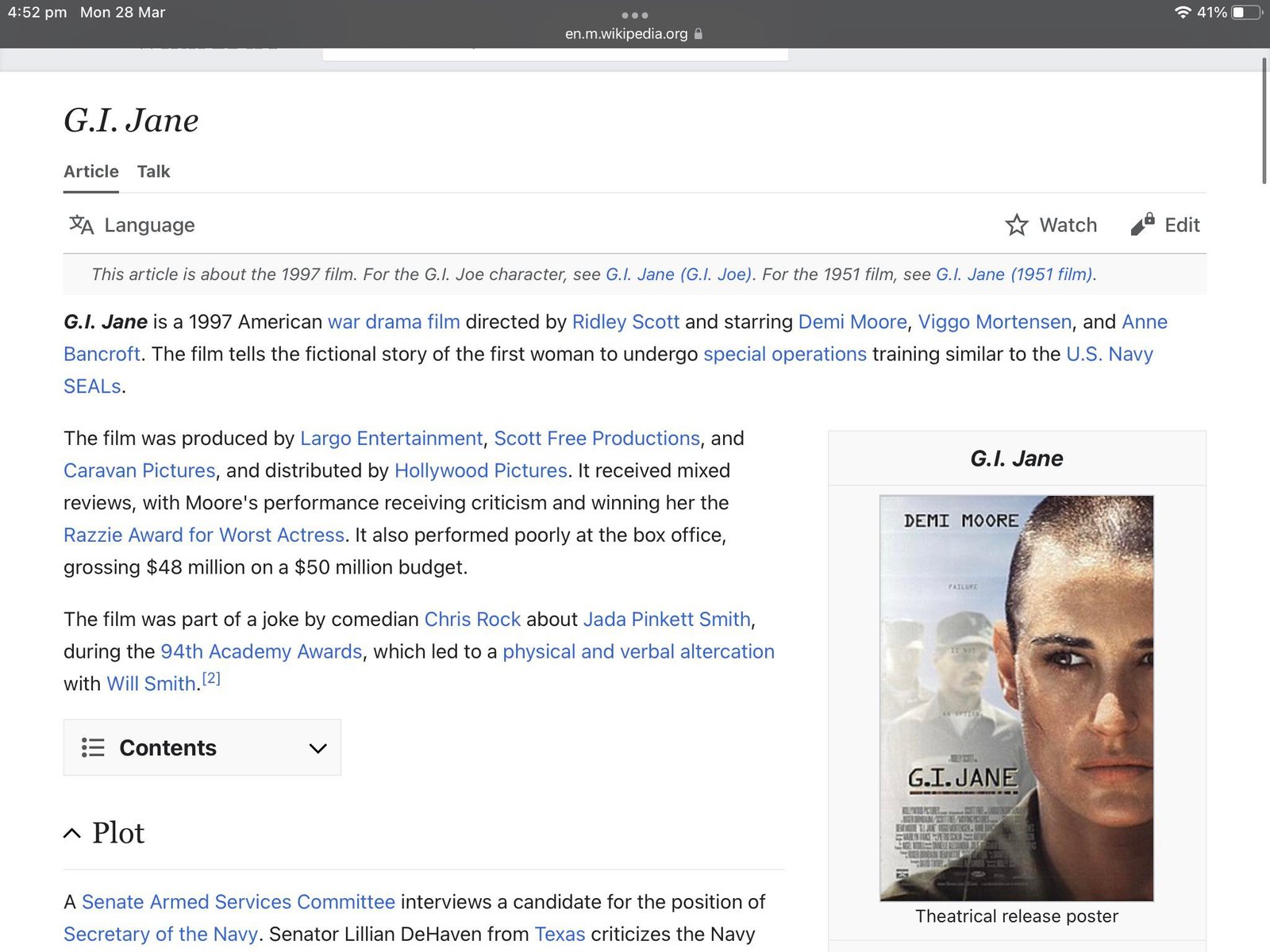Tap the Wi-Fi status icon

pyautogui.click(x=1183, y=13)
